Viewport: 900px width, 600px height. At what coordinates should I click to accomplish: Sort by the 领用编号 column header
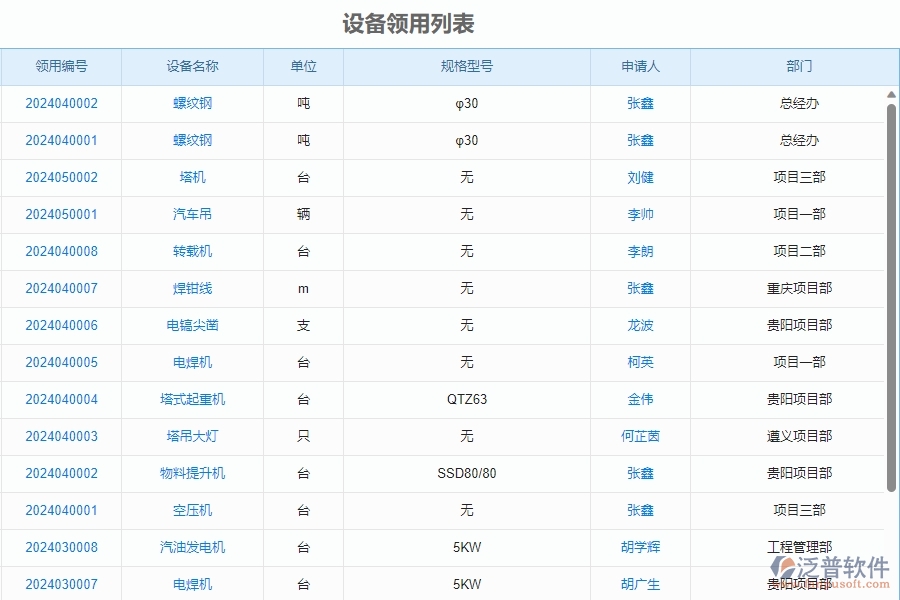tap(61, 66)
